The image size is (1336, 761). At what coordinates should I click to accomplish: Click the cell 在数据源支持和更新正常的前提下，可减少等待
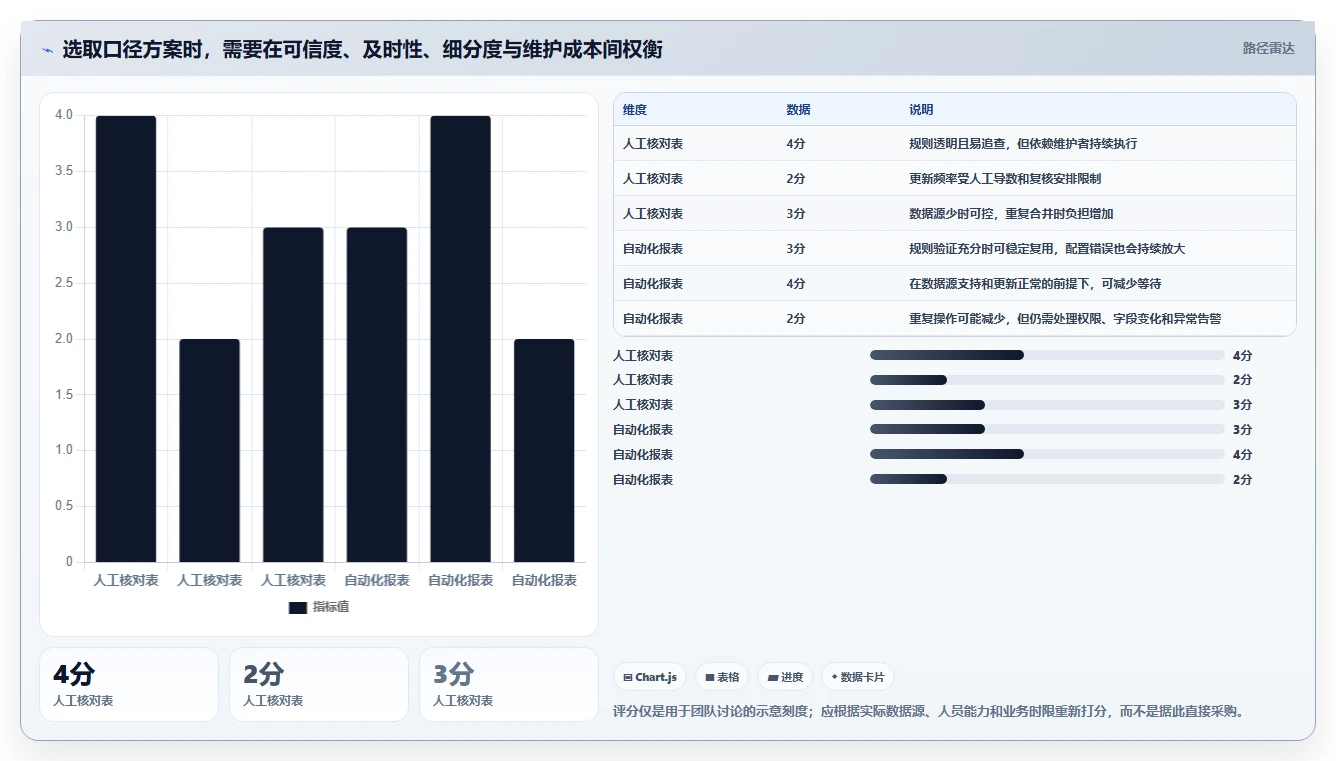pos(1035,284)
